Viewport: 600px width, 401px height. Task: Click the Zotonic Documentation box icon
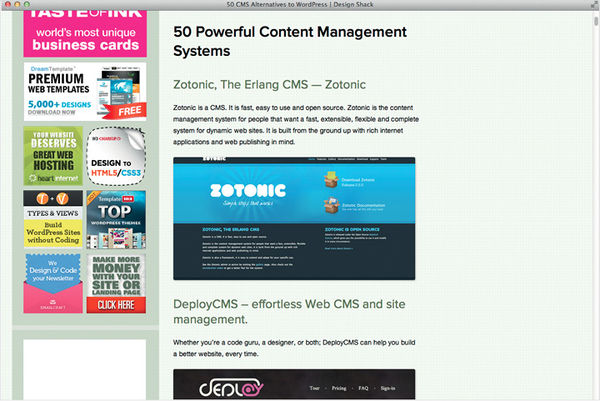tap(331, 205)
